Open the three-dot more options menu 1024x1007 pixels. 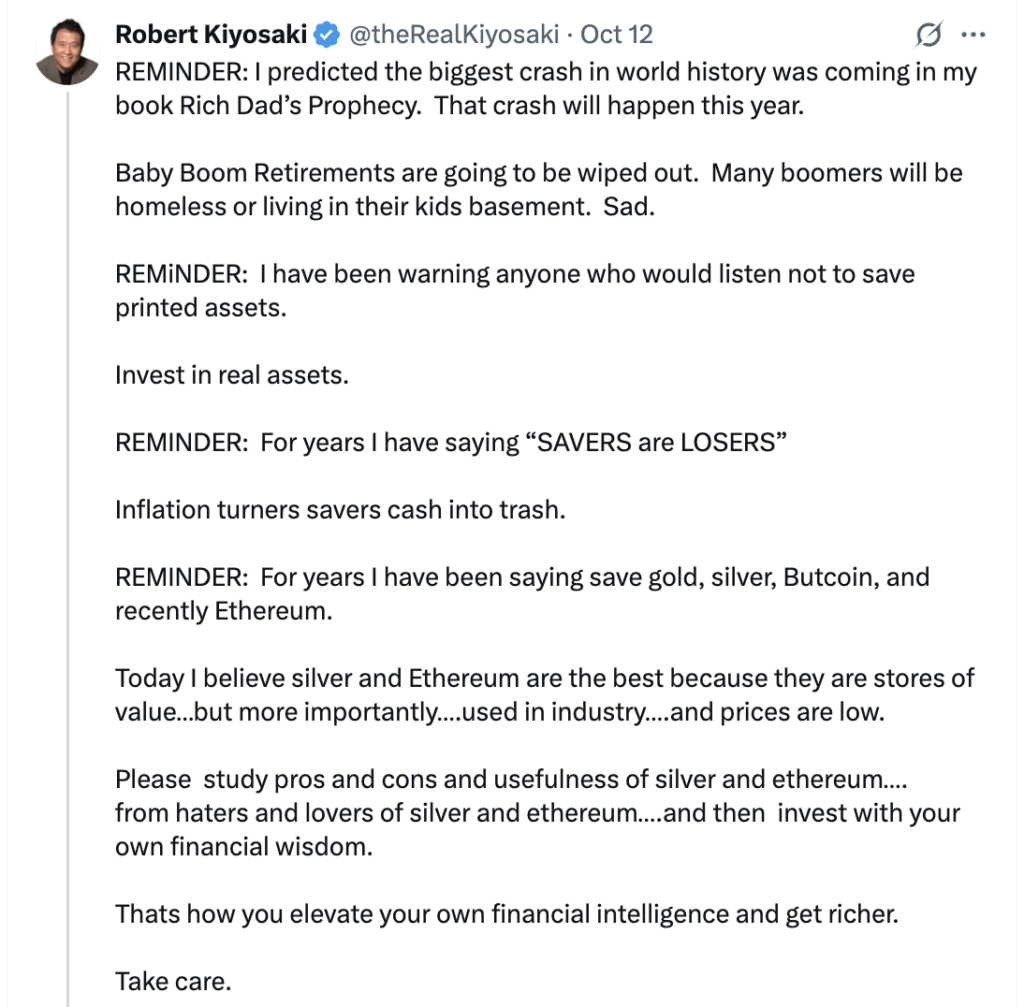973,35
